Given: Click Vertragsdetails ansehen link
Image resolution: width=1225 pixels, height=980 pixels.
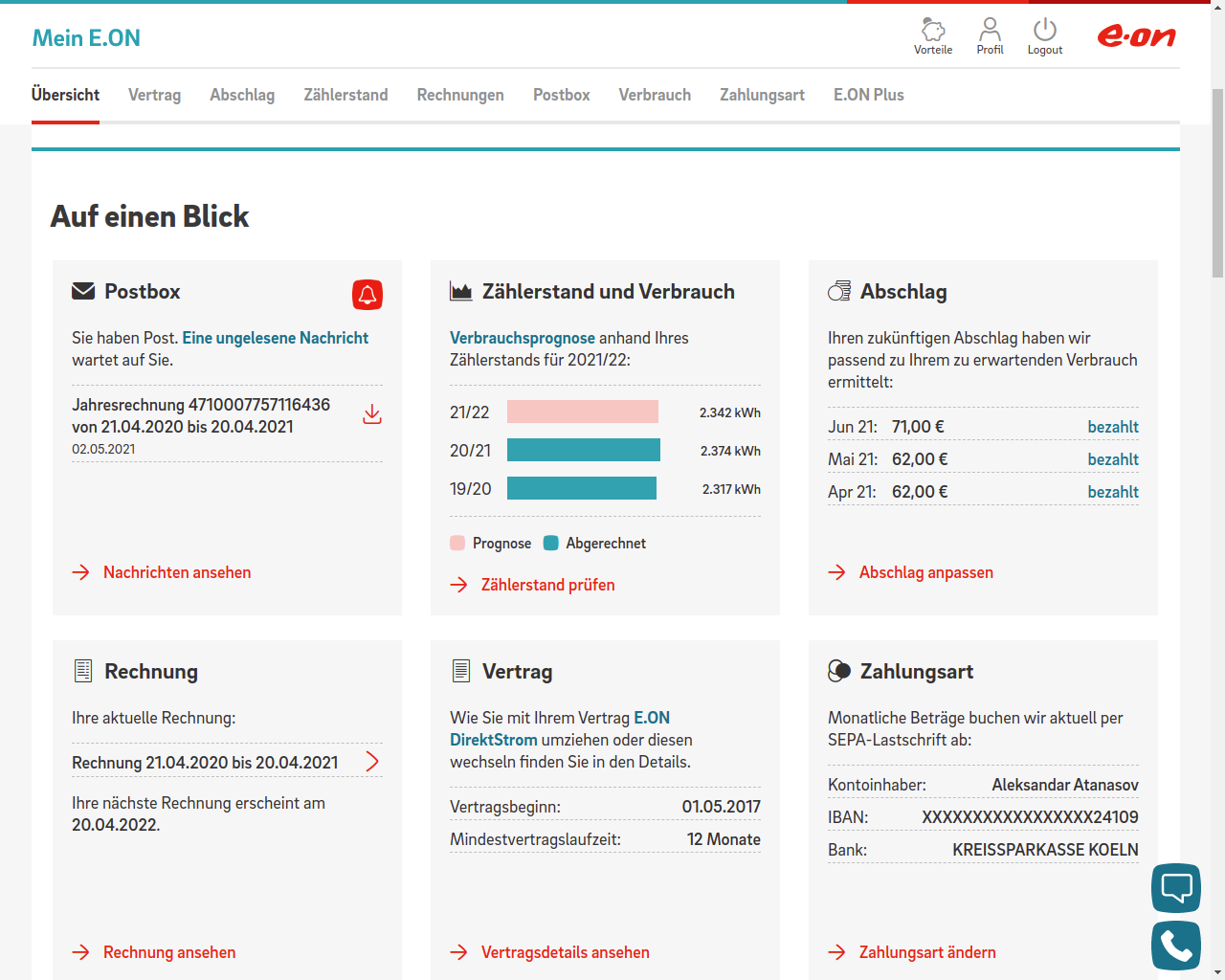Looking at the screenshot, I should [x=566, y=952].
